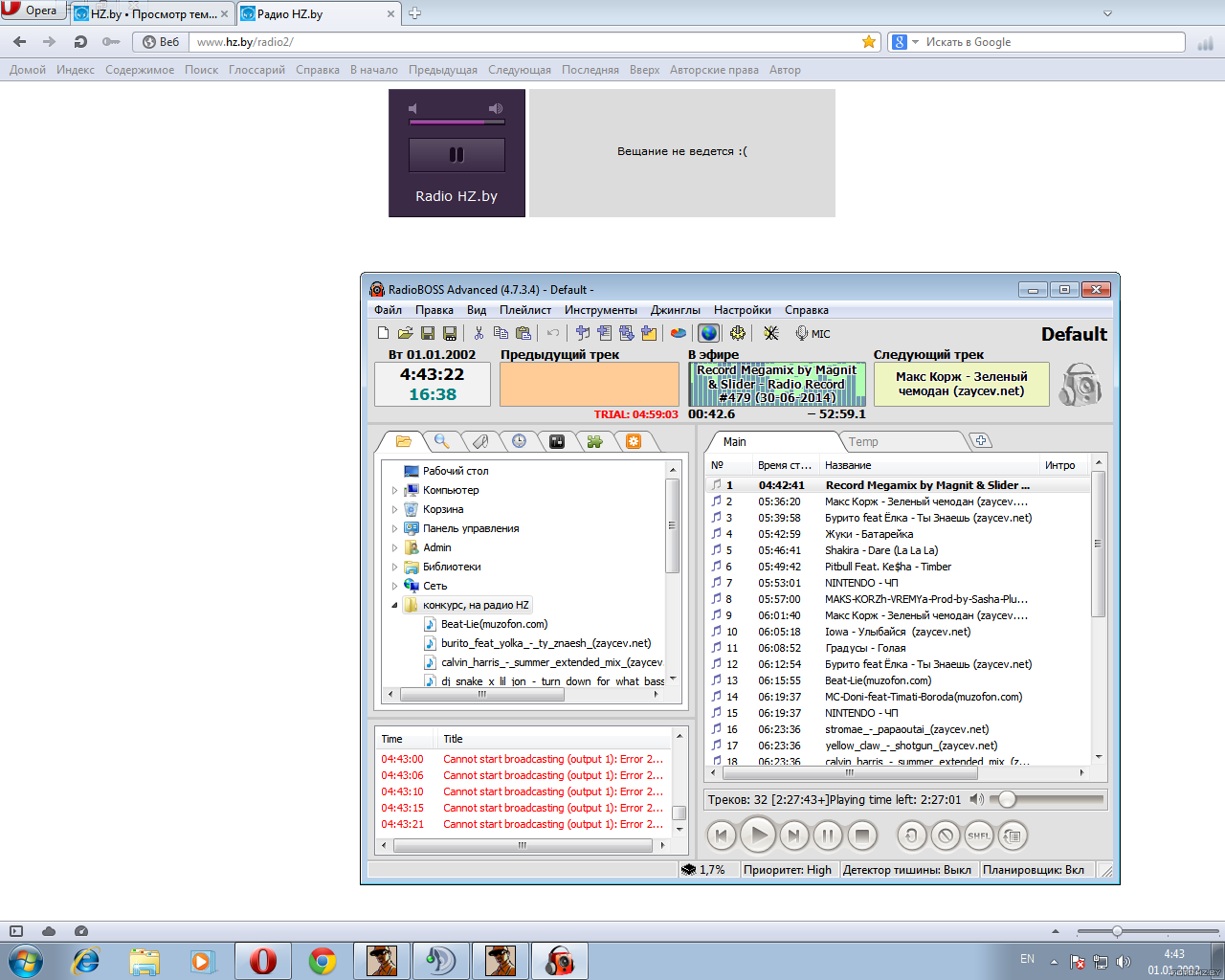Expand the Компьютер tree node
This screenshot has height=980, width=1225.
[394, 490]
